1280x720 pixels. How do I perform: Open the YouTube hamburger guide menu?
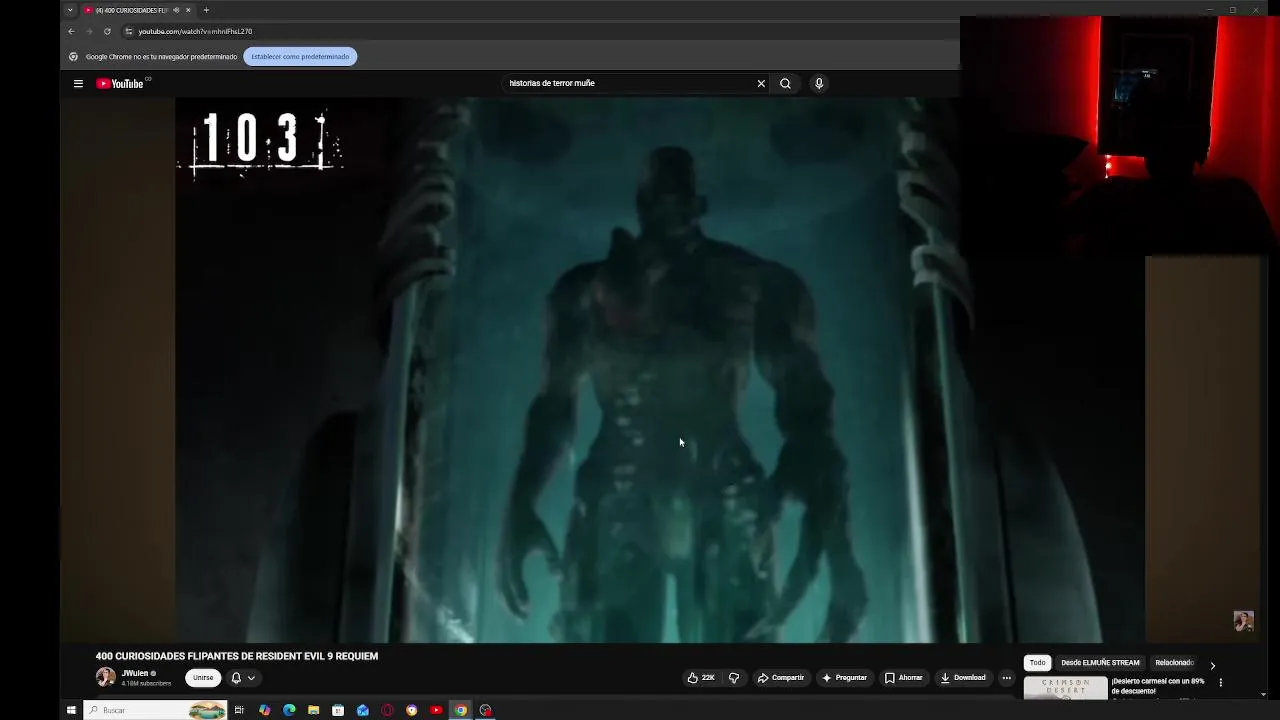click(78, 84)
